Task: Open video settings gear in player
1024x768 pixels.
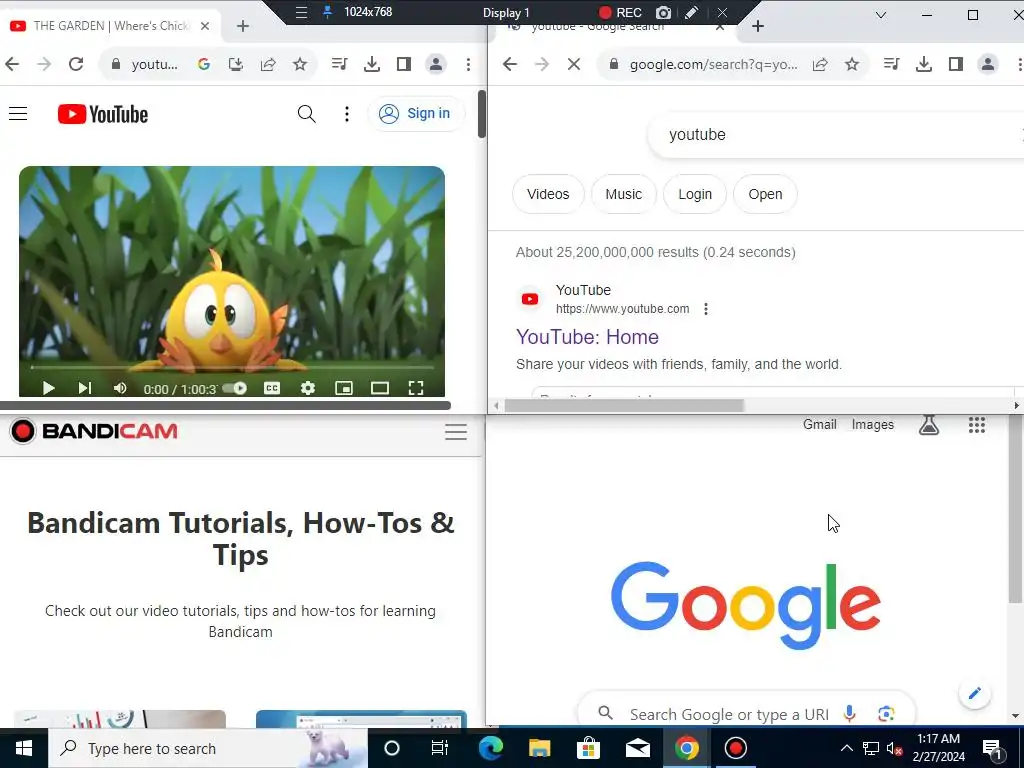Action: (x=308, y=389)
